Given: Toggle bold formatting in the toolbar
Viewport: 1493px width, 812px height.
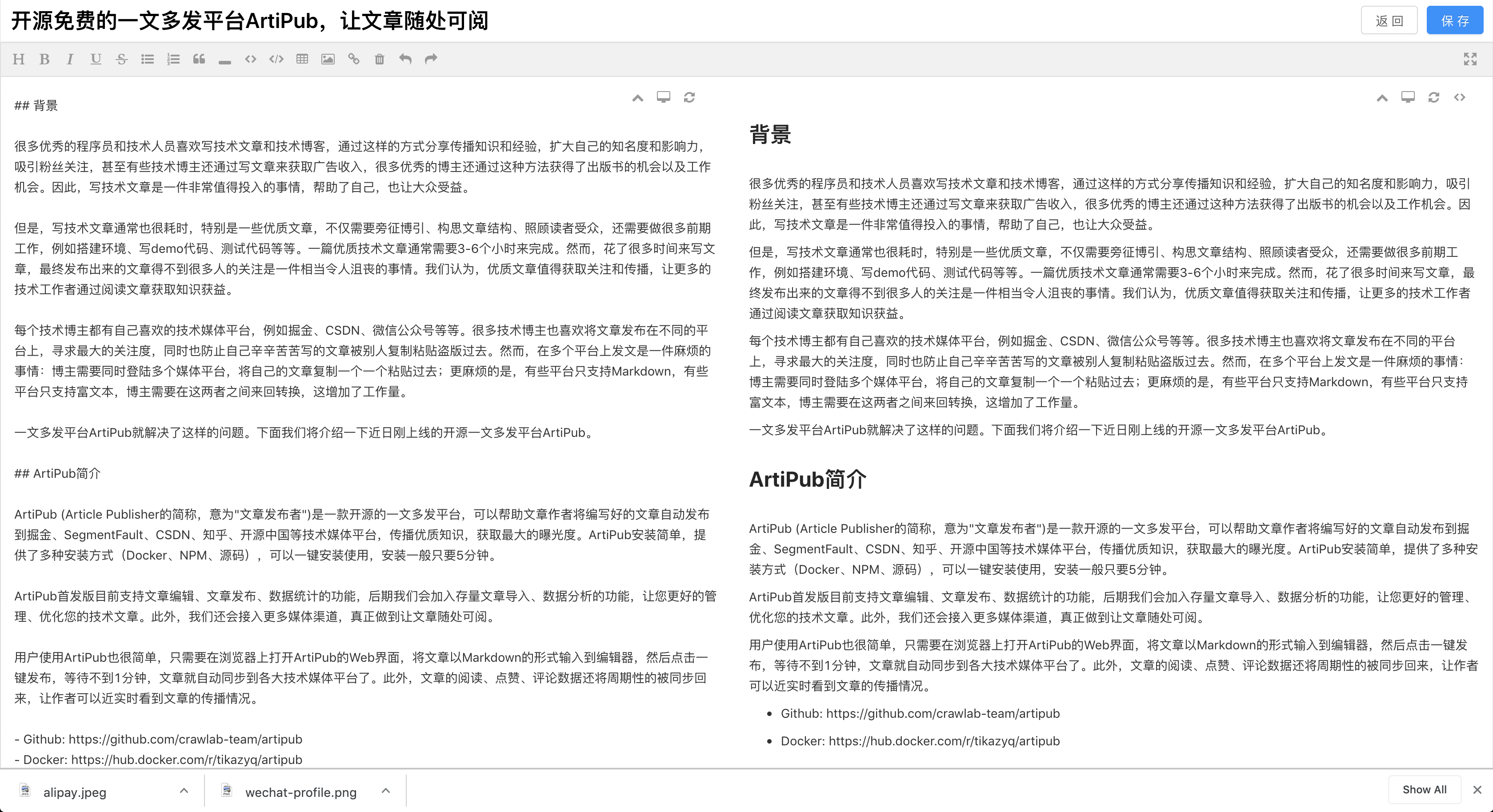Looking at the screenshot, I should click(x=44, y=59).
